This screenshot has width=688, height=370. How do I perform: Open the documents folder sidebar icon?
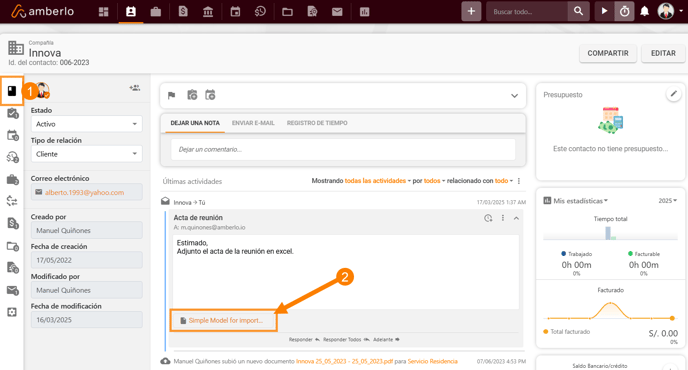click(x=12, y=246)
